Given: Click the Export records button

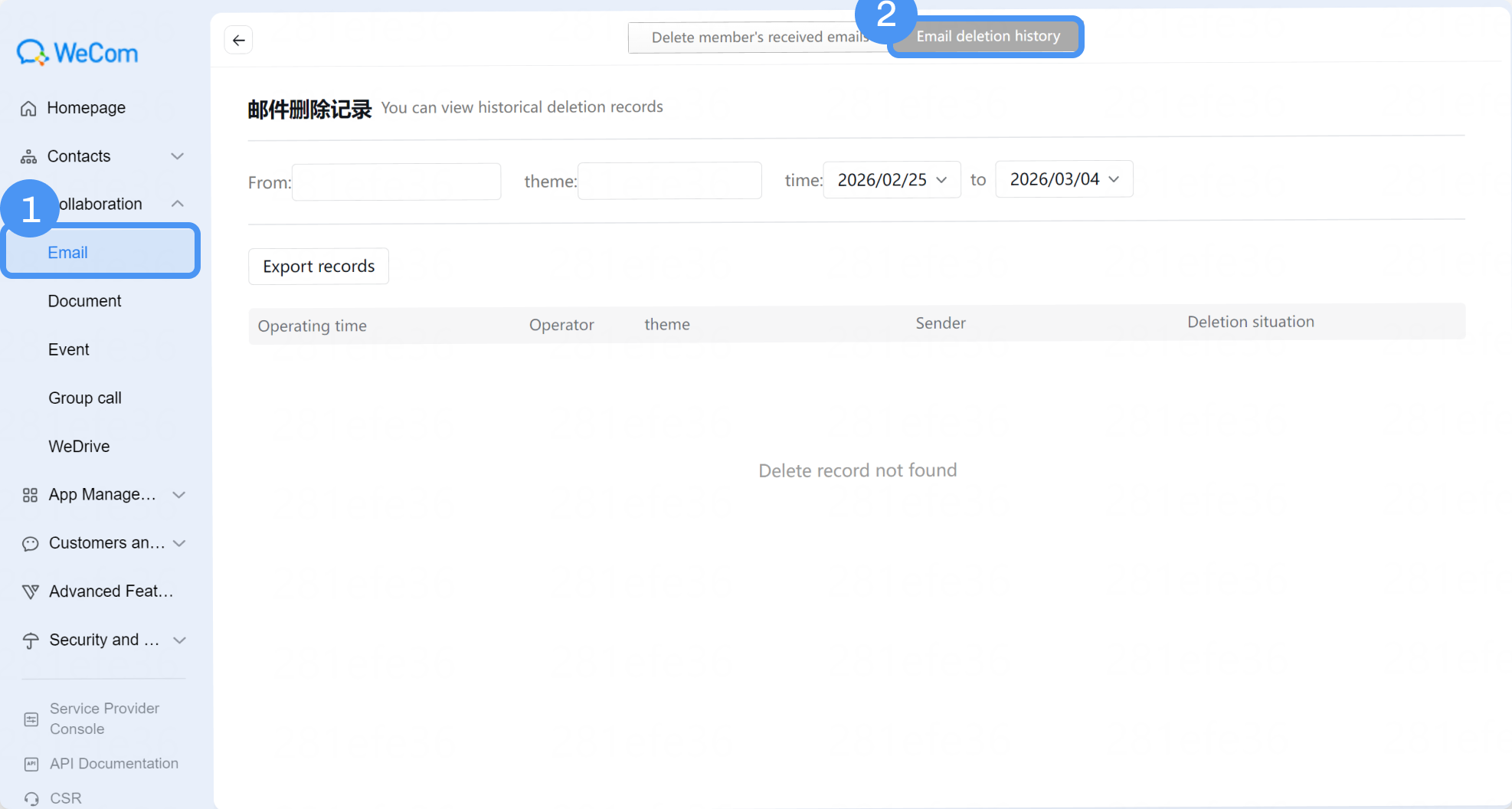Looking at the screenshot, I should 319,267.
